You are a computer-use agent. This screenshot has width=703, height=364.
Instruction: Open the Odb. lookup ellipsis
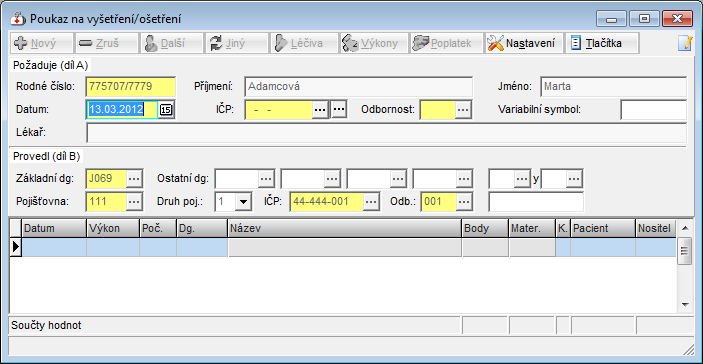pyautogui.click(x=464, y=202)
